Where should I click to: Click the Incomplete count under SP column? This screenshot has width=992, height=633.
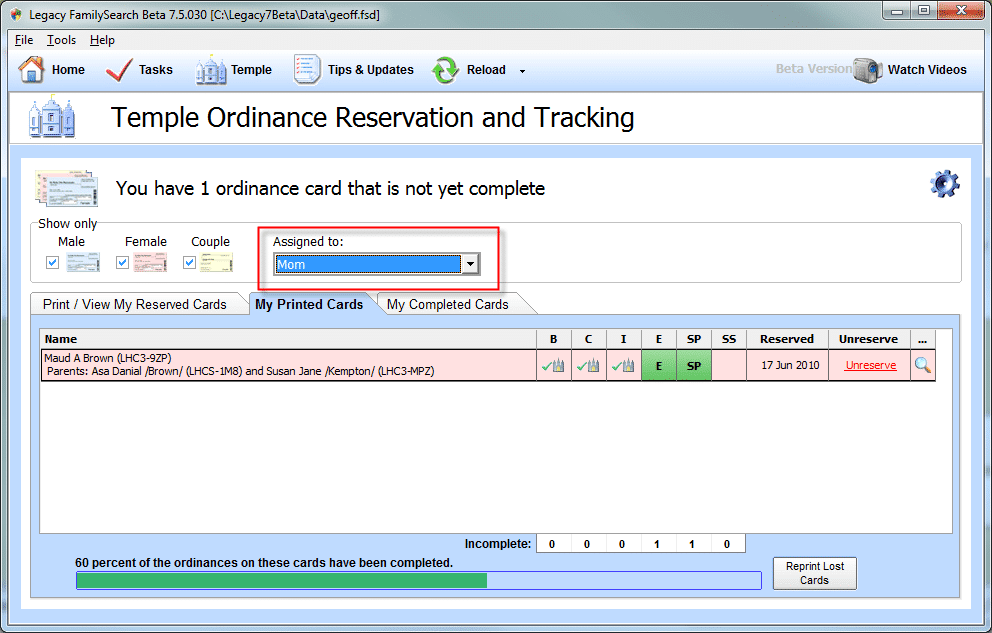pyautogui.click(x=691, y=544)
